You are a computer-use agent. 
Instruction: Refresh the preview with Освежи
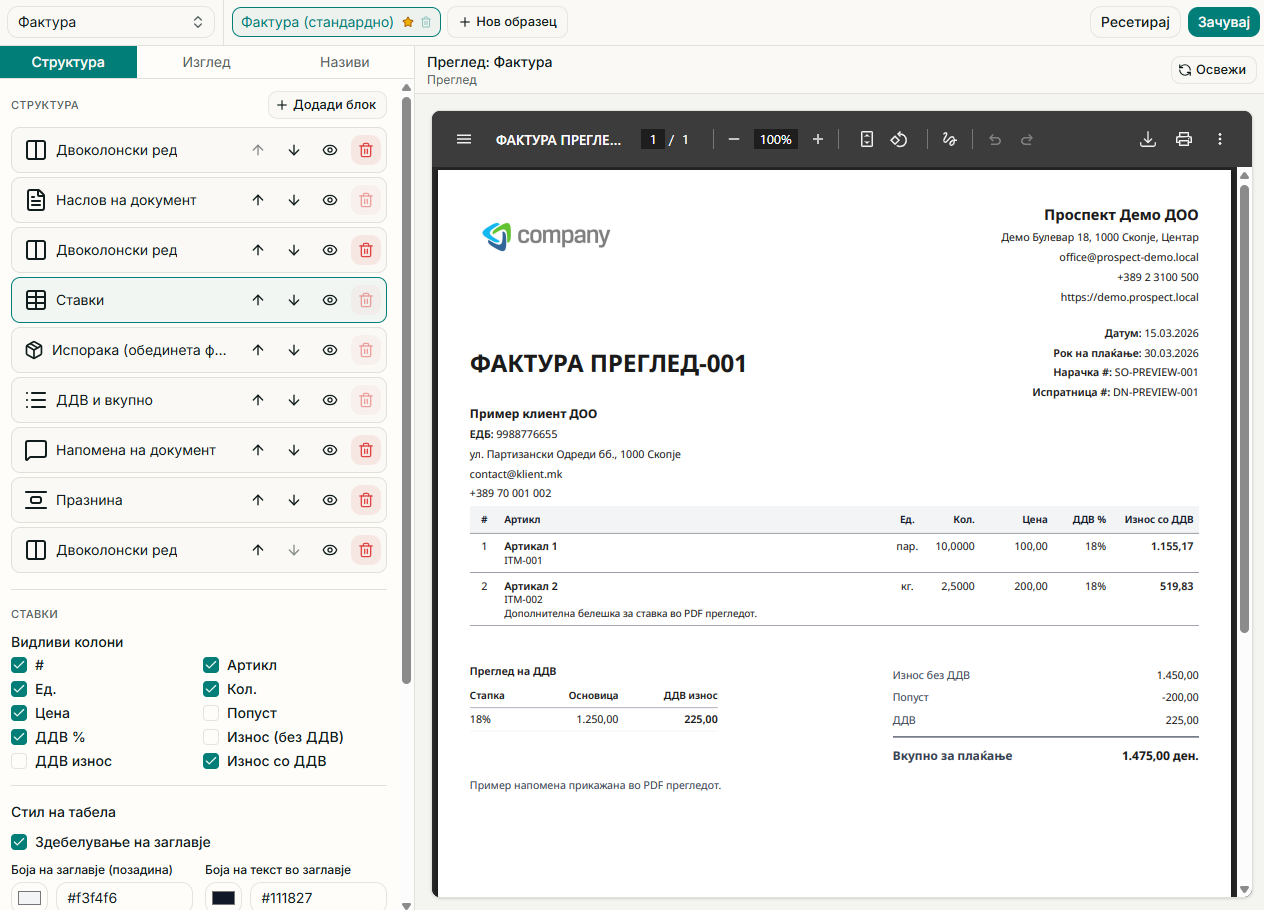1214,70
